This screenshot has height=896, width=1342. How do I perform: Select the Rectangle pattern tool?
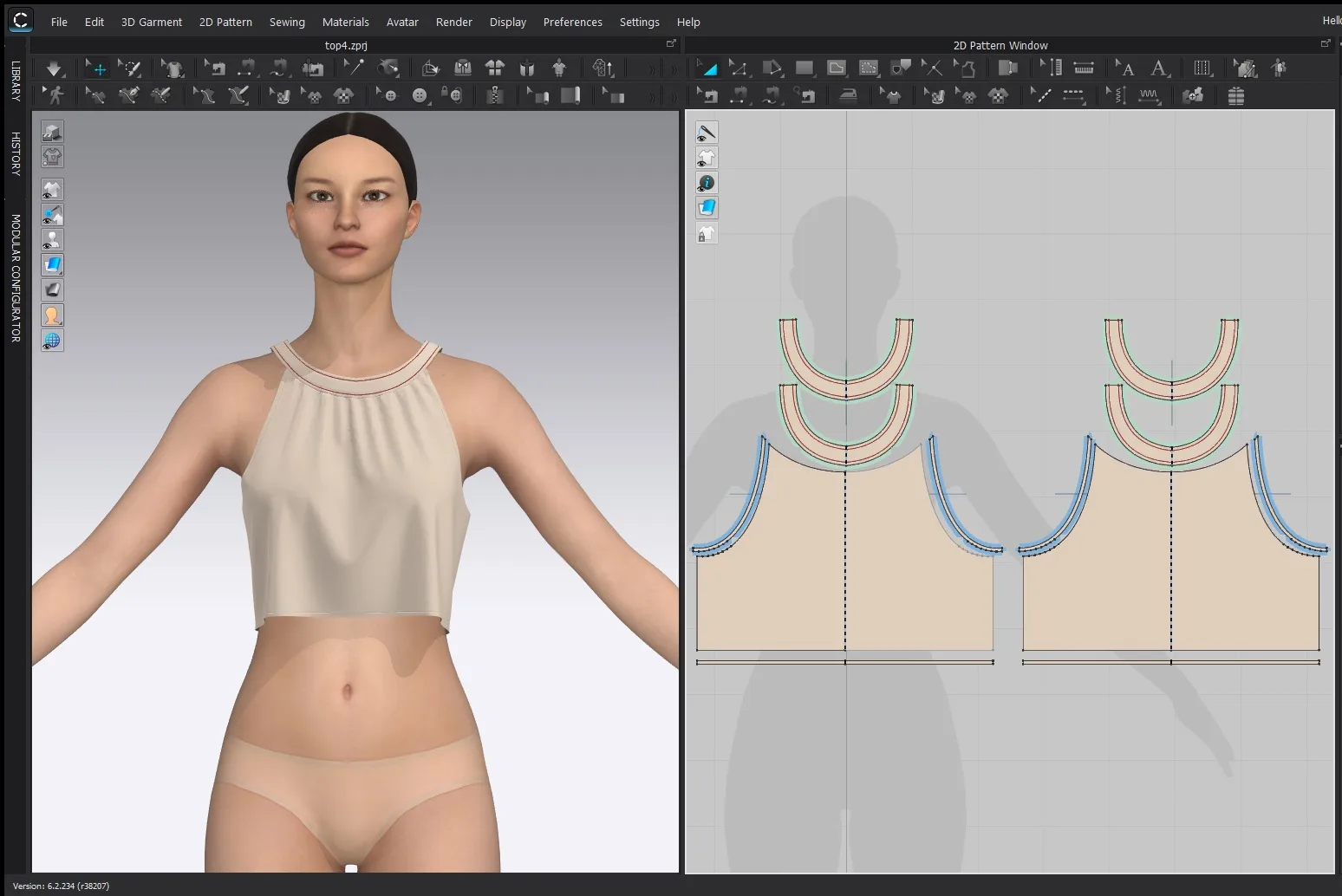coord(805,68)
